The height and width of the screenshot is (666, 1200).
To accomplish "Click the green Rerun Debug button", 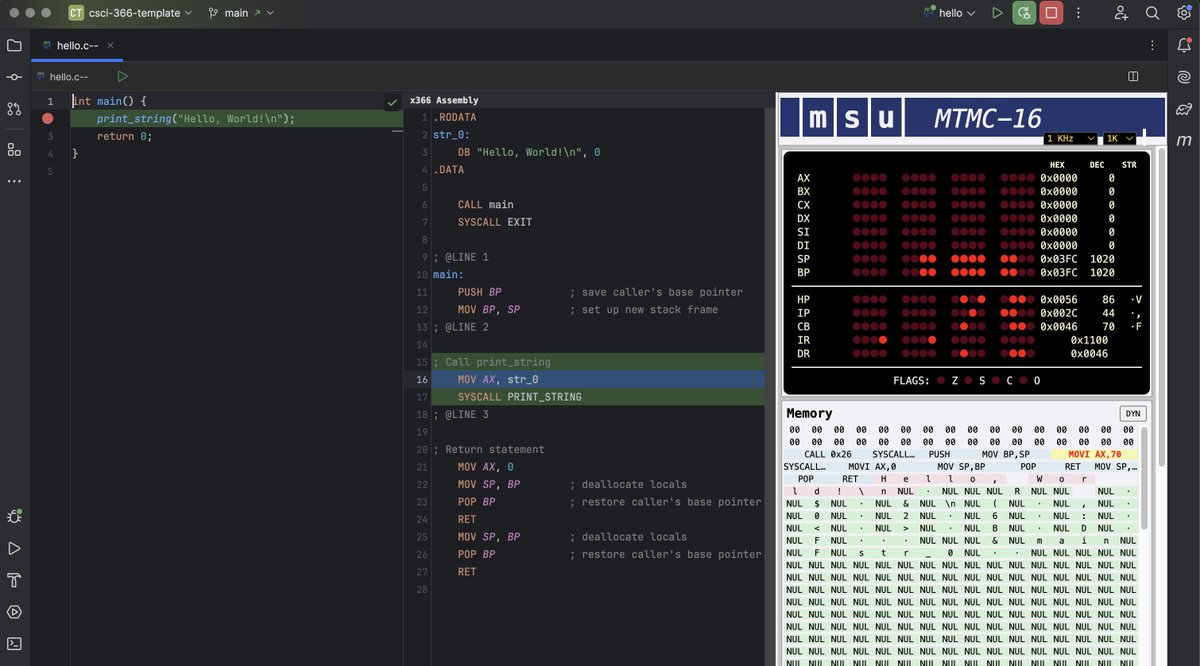I will click(1024, 13).
